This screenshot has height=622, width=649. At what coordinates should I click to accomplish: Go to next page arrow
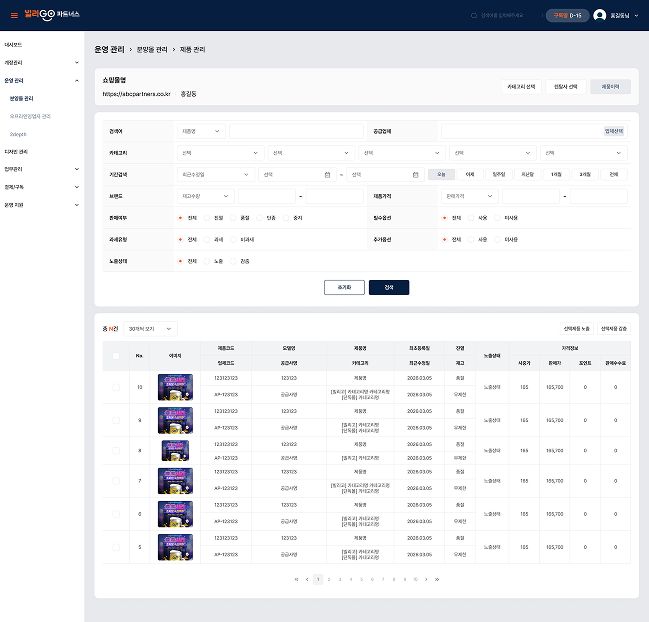(426, 579)
